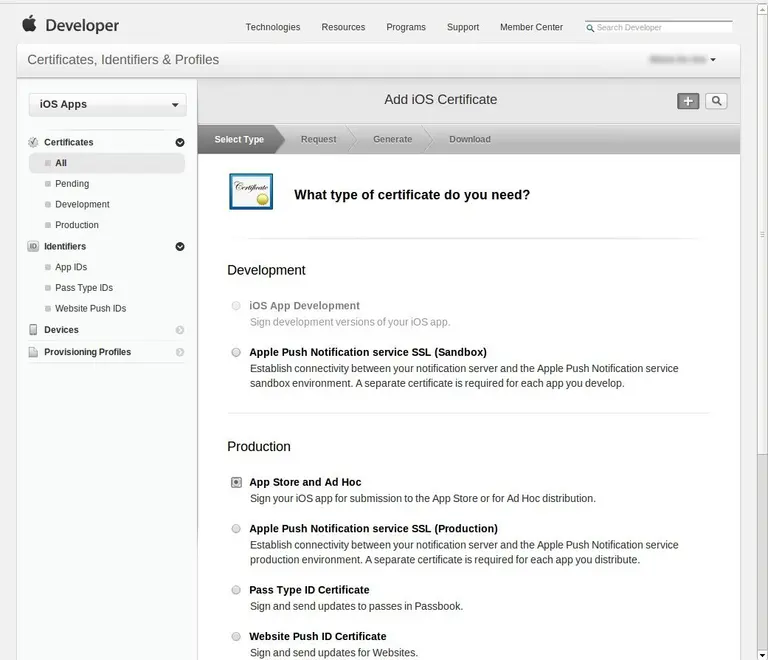Open the account name dropdown arrow

[x=713, y=60]
